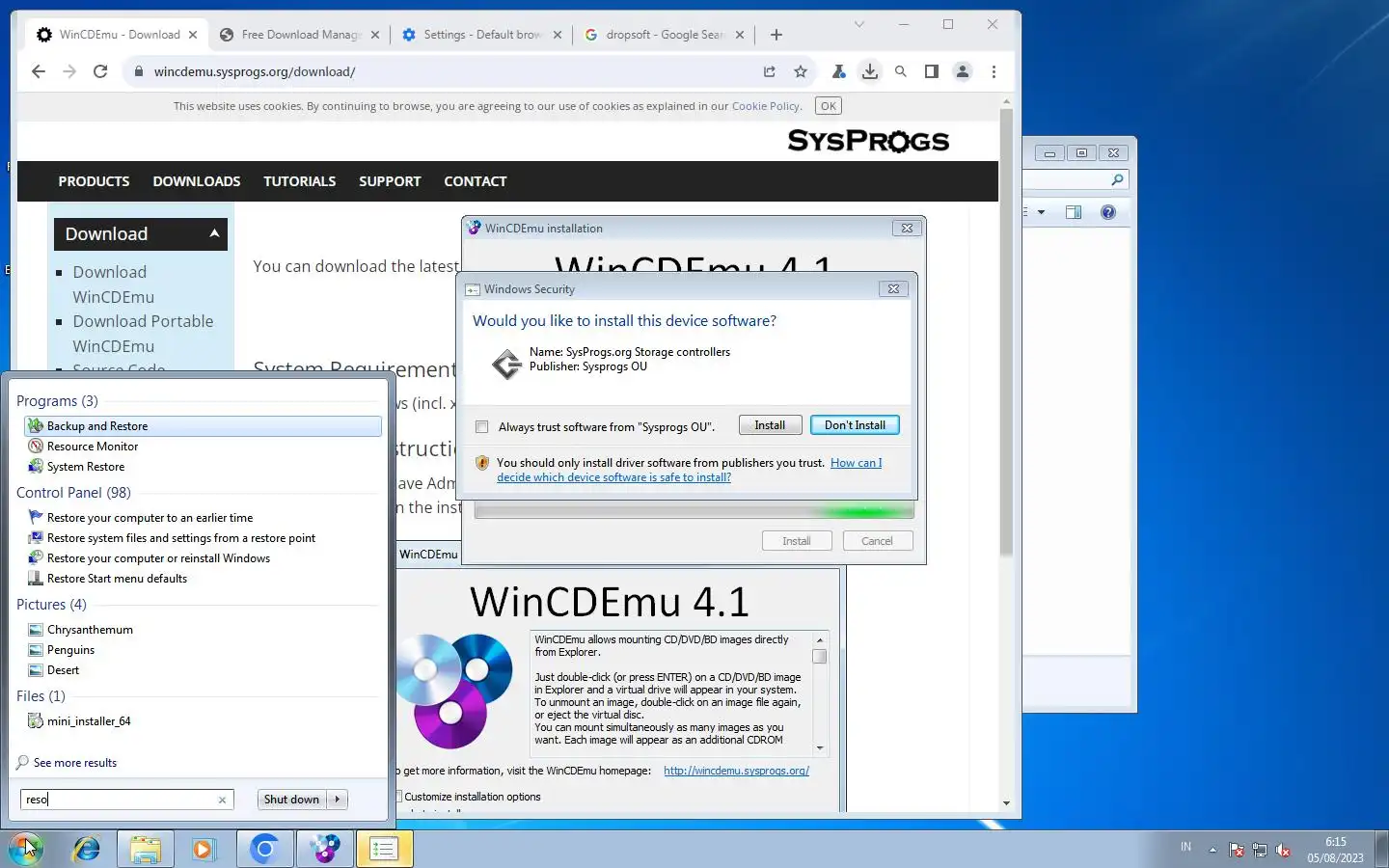This screenshot has height=868, width=1389.
Task: Open Chrome Labs flask icon
Action: [839, 71]
